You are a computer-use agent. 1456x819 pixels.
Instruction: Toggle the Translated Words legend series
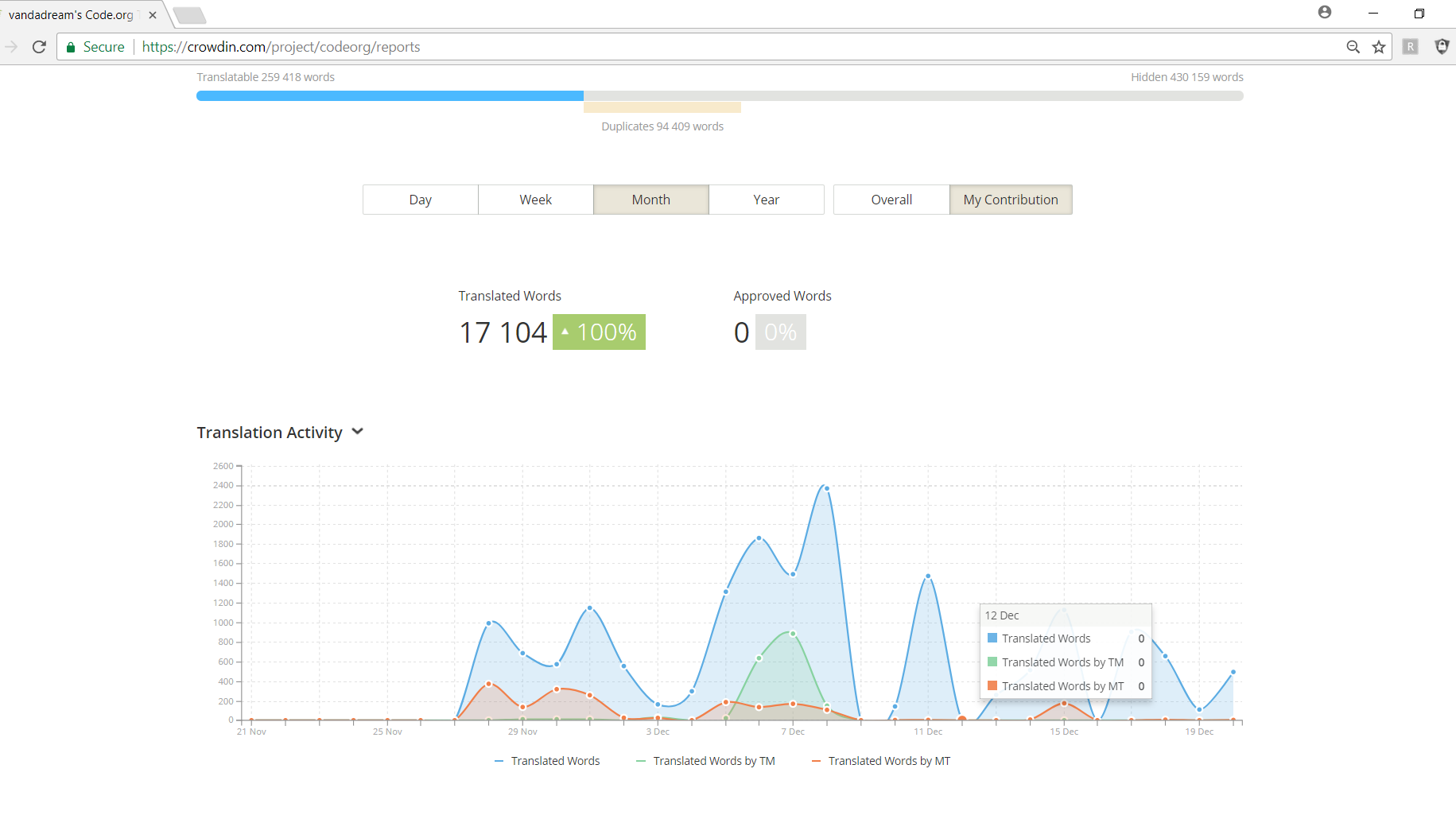click(x=547, y=761)
